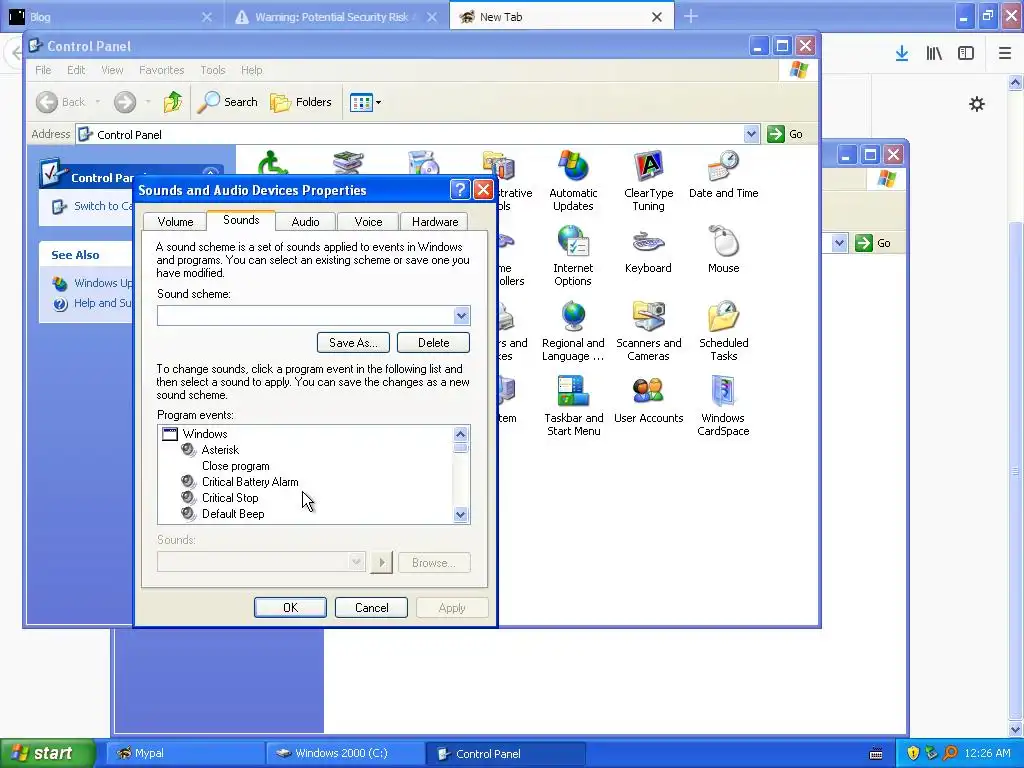1024x768 pixels.
Task: Open the Edit menu
Action: click(x=76, y=70)
